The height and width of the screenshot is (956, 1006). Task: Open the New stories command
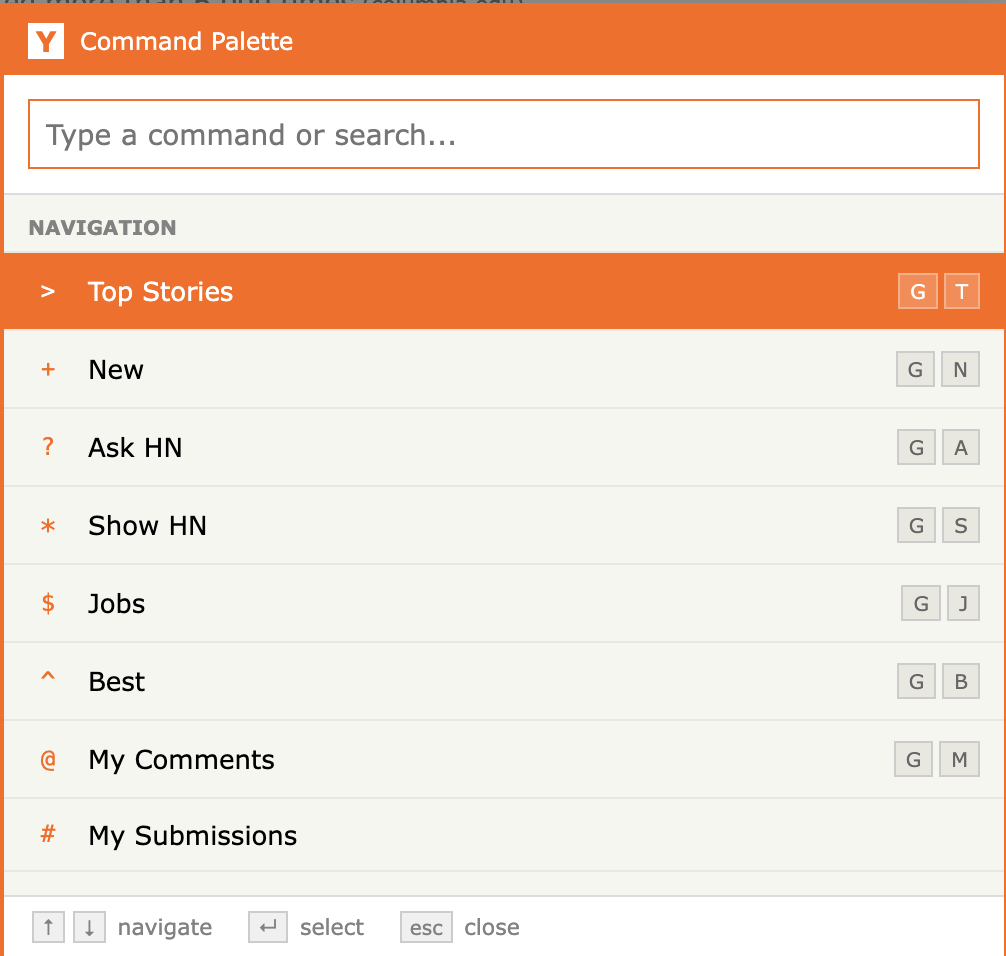(x=504, y=370)
